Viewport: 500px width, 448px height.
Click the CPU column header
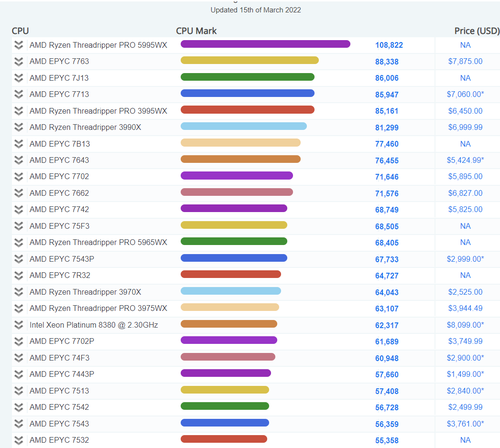(x=20, y=31)
